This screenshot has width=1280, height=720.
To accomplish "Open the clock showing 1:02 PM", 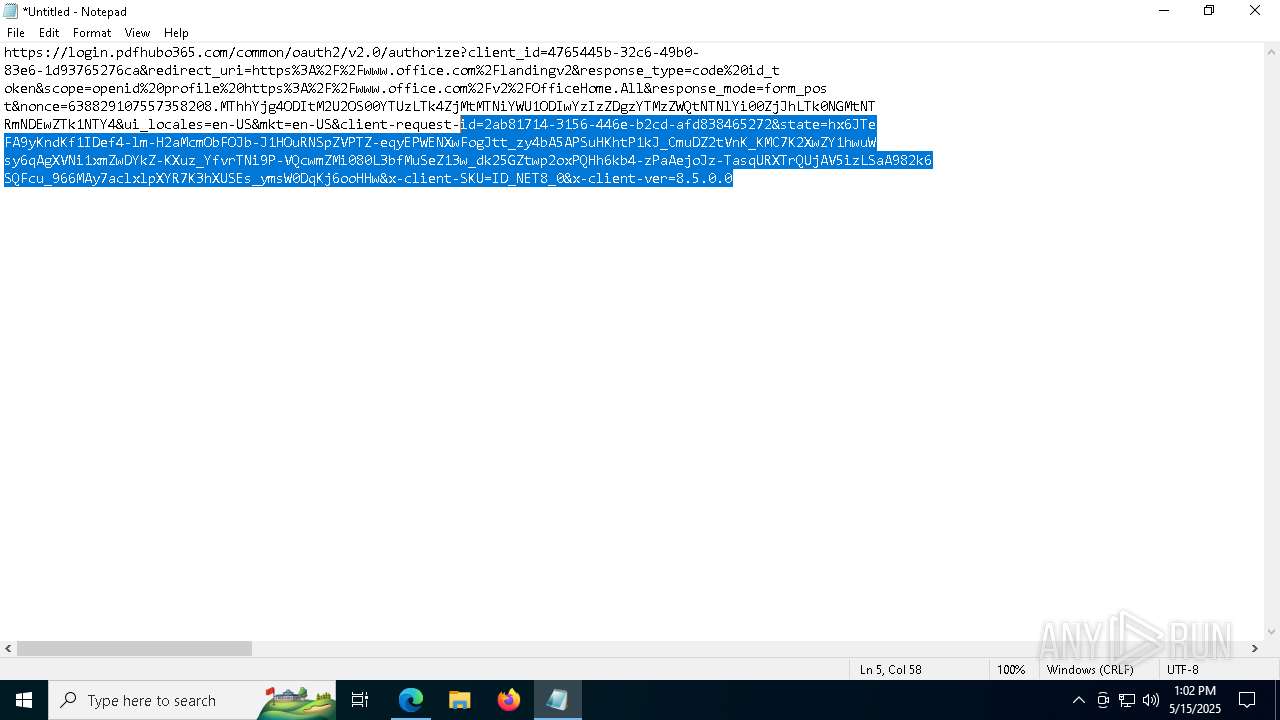I will 1194,700.
